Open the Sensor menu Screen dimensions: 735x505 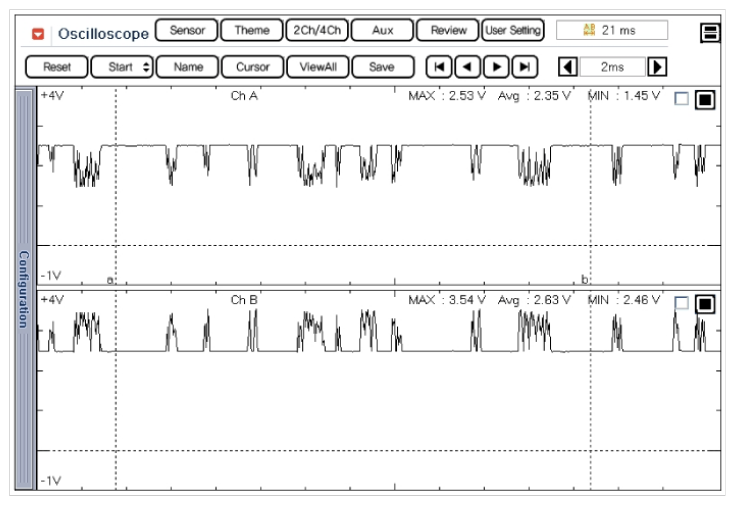tap(187, 30)
